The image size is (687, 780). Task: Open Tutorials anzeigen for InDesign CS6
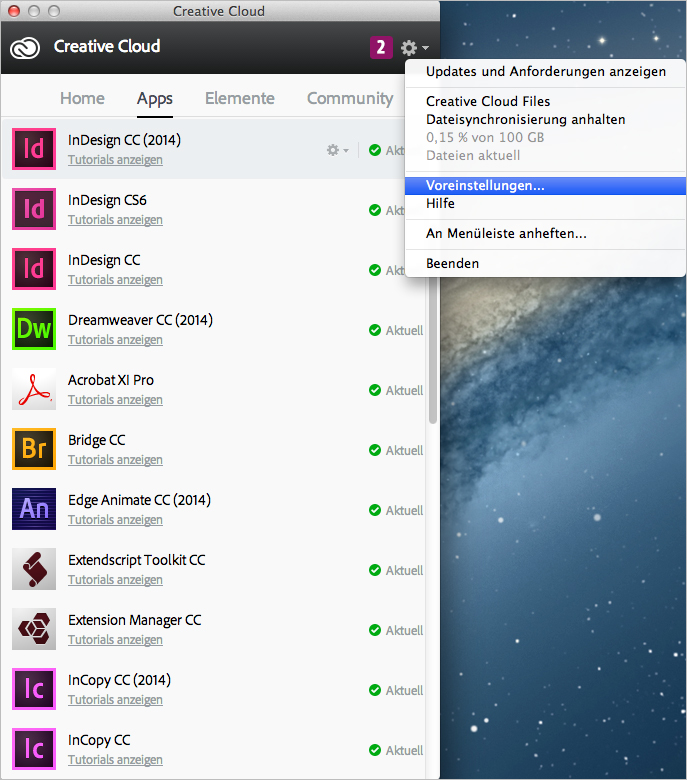point(115,220)
